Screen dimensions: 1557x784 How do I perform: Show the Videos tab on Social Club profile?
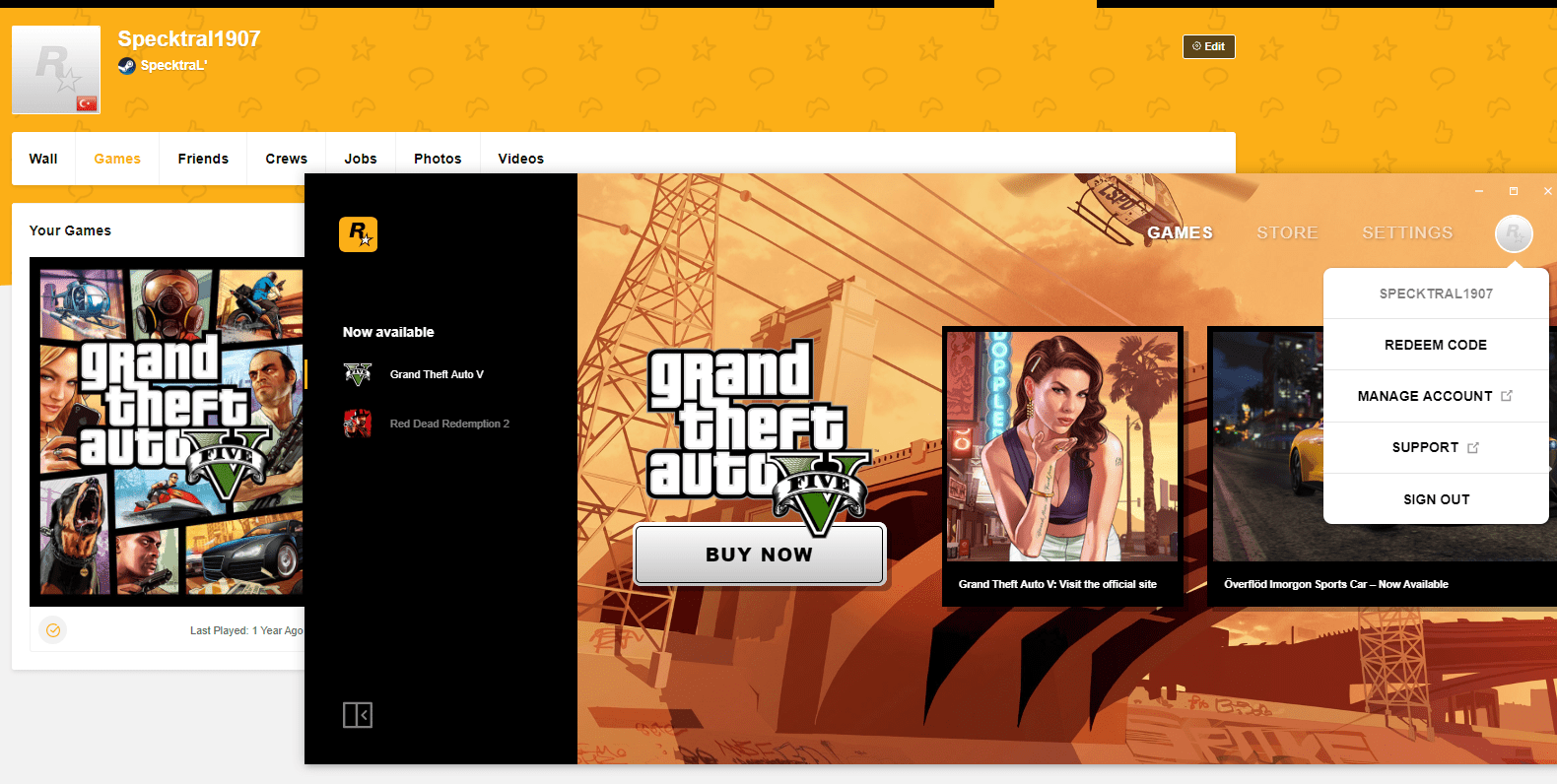point(521,159)
